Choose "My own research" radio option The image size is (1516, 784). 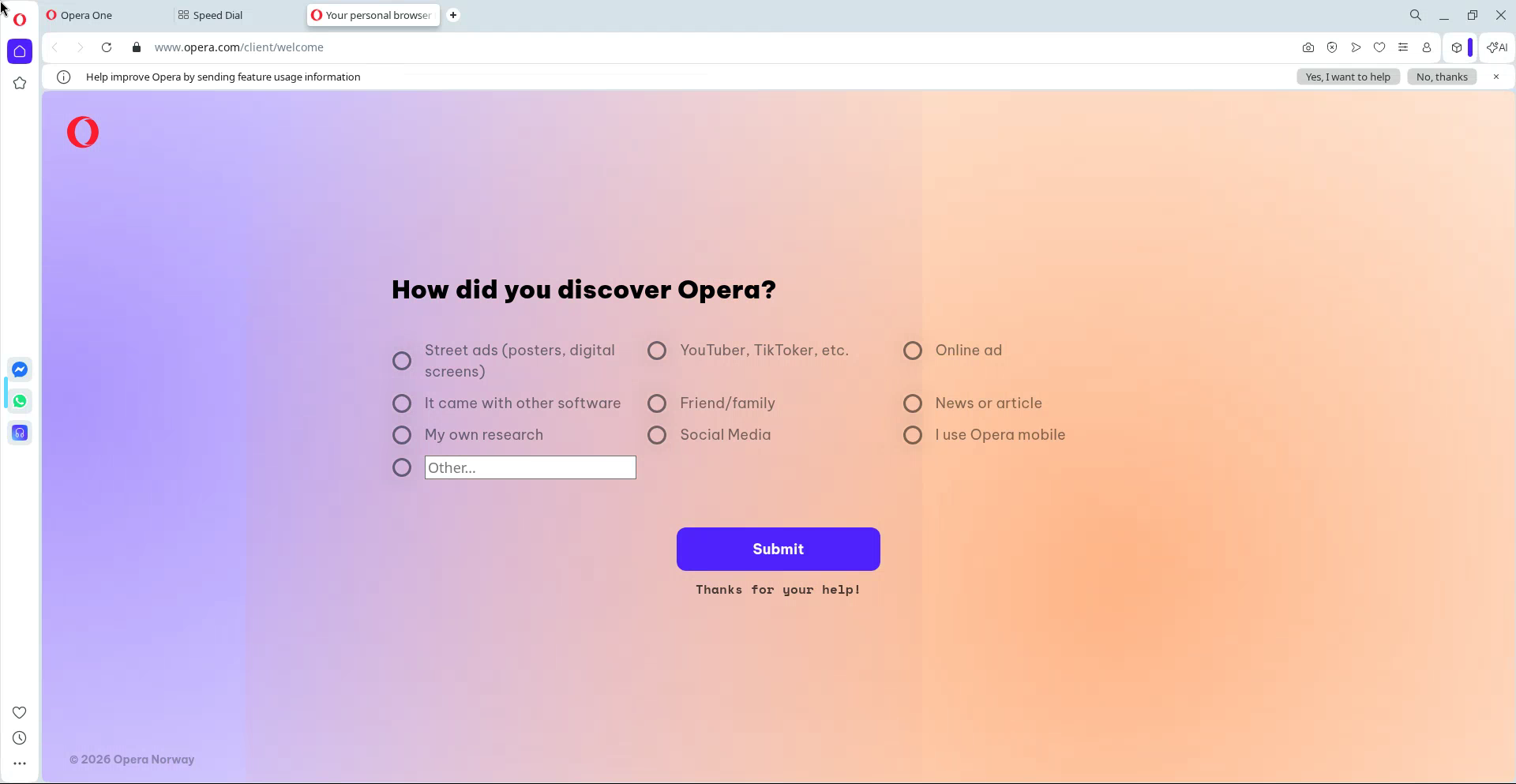pyautogui.click(x=402, y=435)
